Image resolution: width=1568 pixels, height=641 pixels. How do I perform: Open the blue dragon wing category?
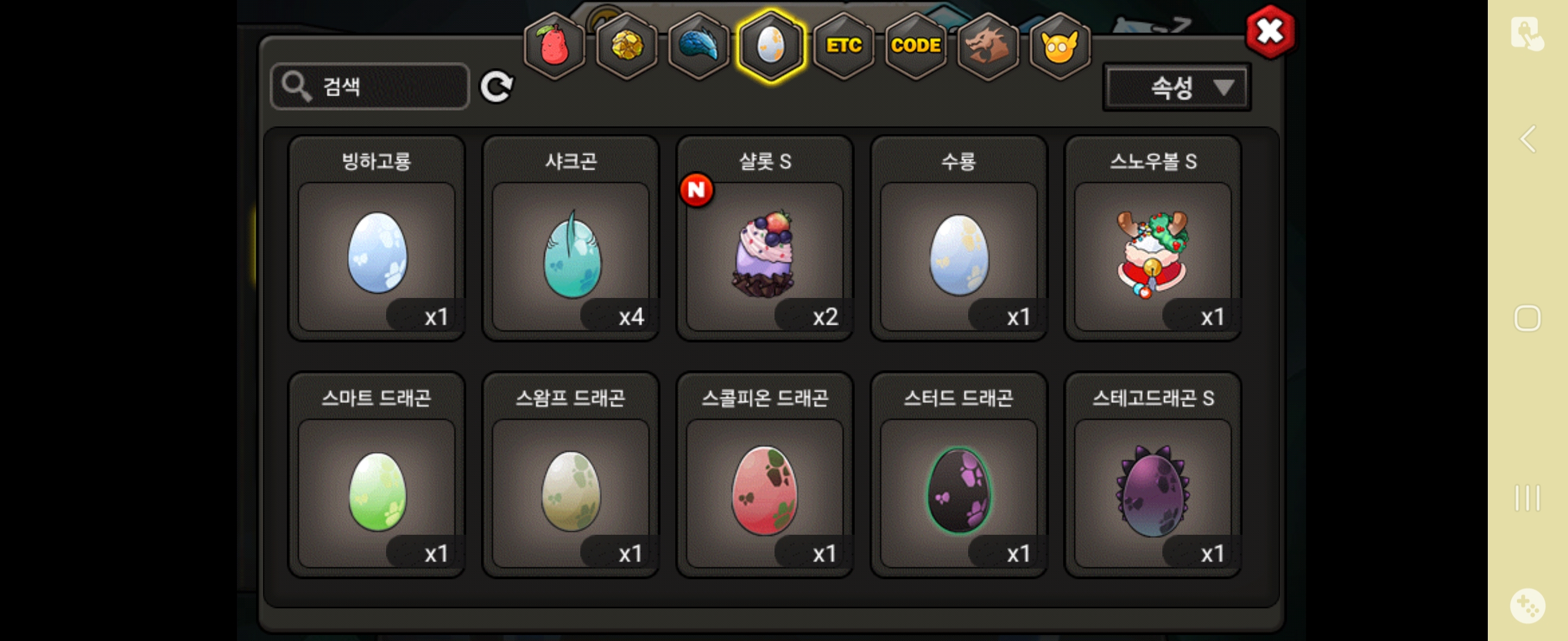(x=699, y=46)
